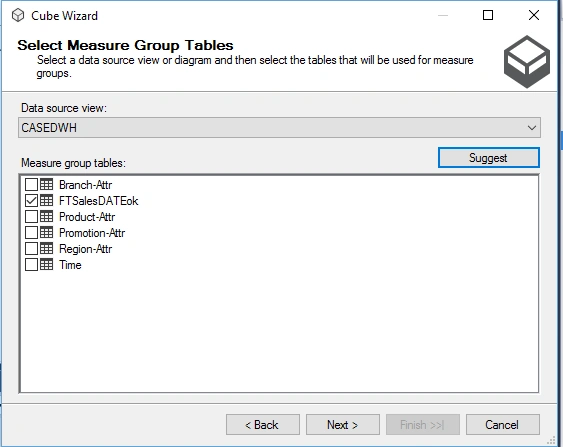Click the Product-Attr table icon
The image size is (563, 447).
(x=46, y=216)
